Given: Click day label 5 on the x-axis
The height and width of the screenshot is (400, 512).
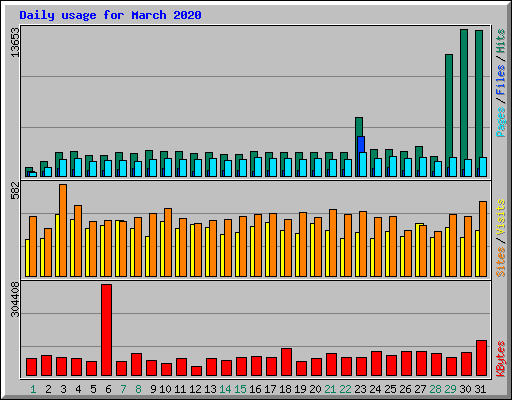Looking at the screenshot, I should [x=93, y=389].
